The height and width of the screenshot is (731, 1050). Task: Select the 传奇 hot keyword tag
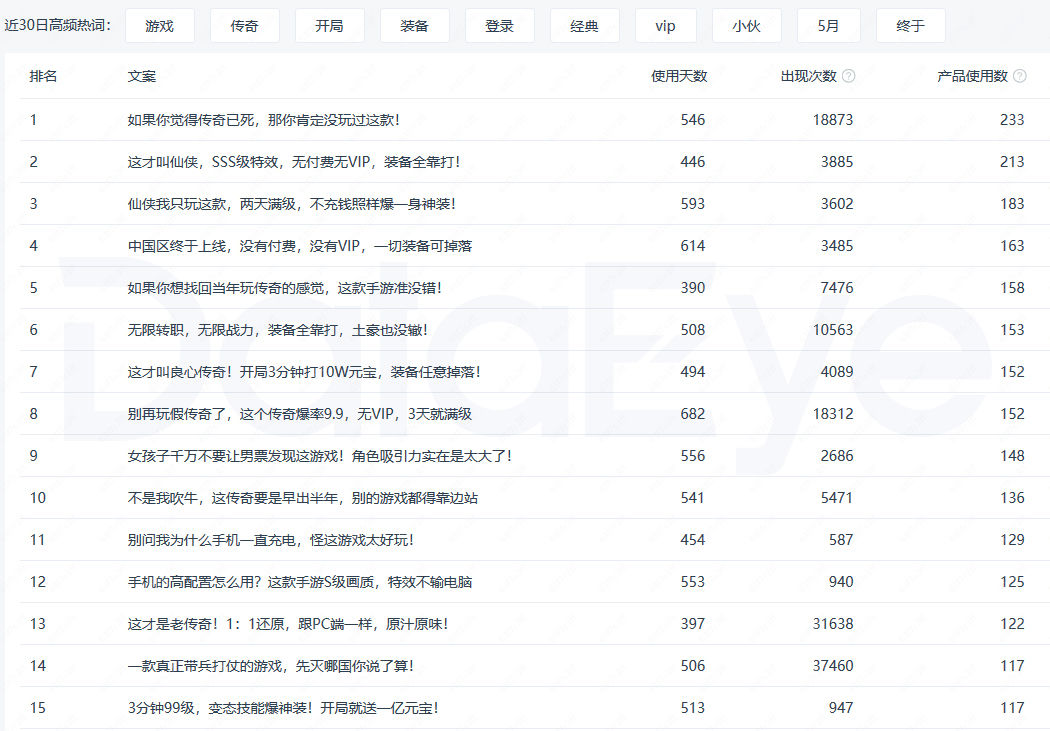[x=244, y=26]
